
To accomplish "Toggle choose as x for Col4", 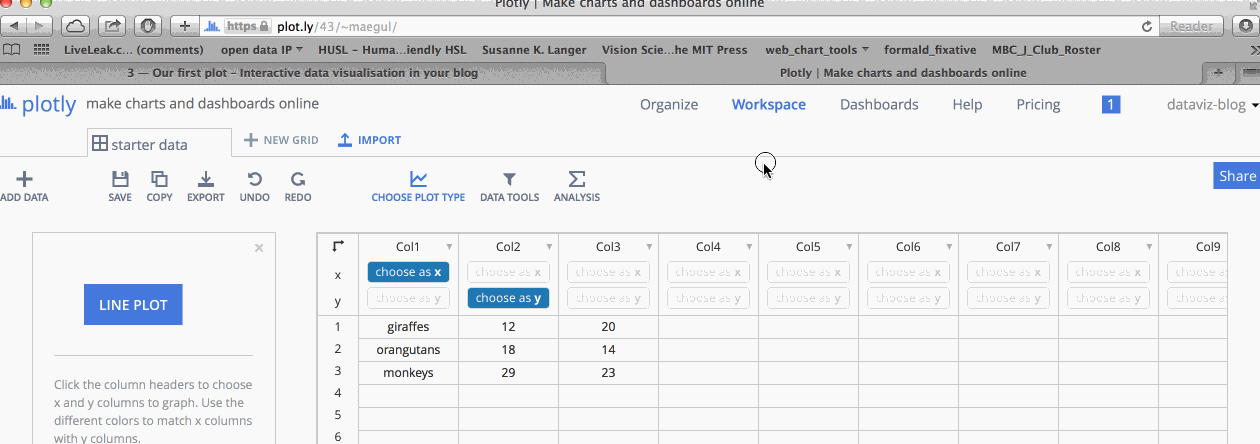I will click(x=708, y=272).
